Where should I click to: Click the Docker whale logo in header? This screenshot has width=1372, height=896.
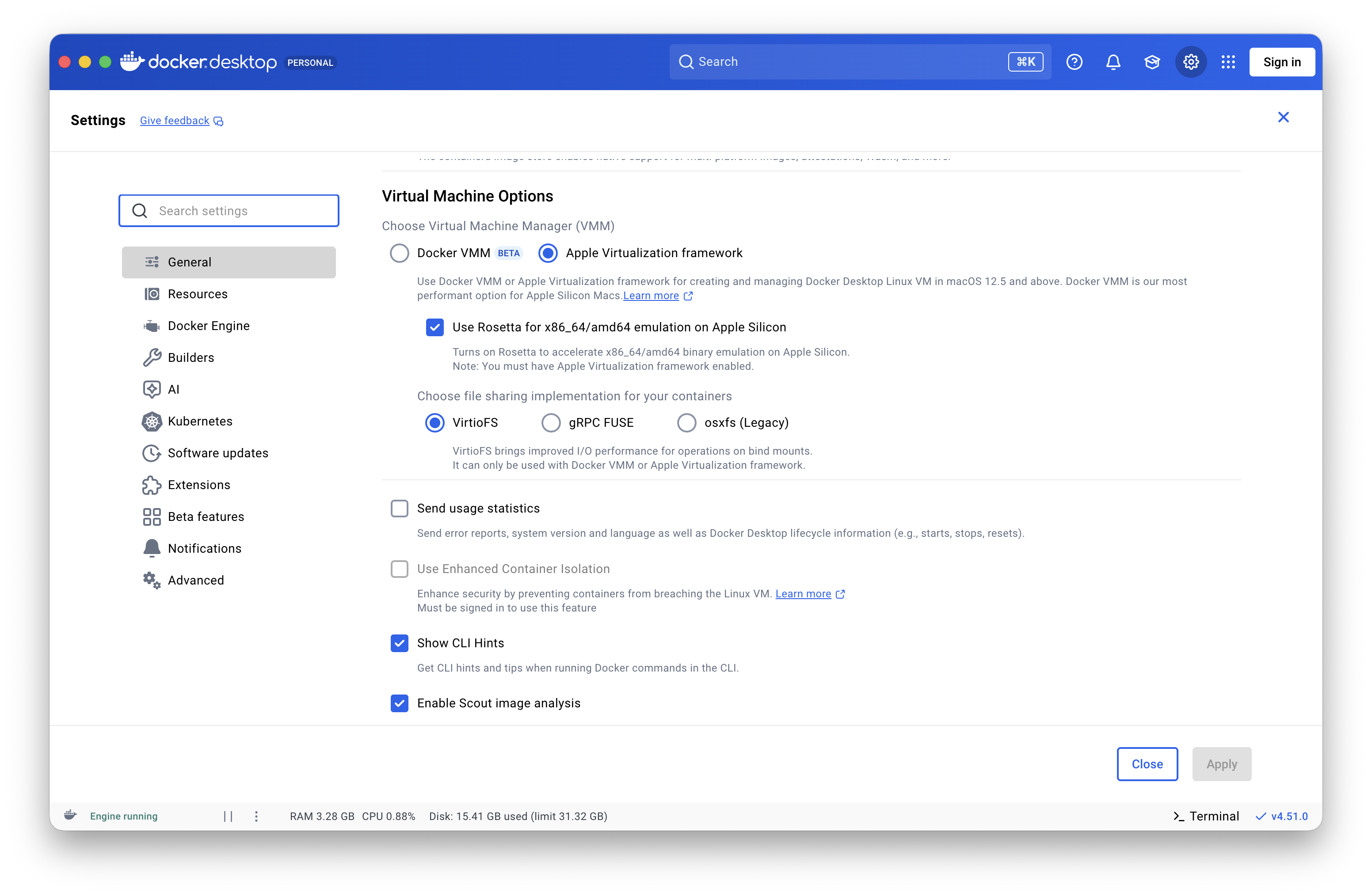tap(131, 62)
